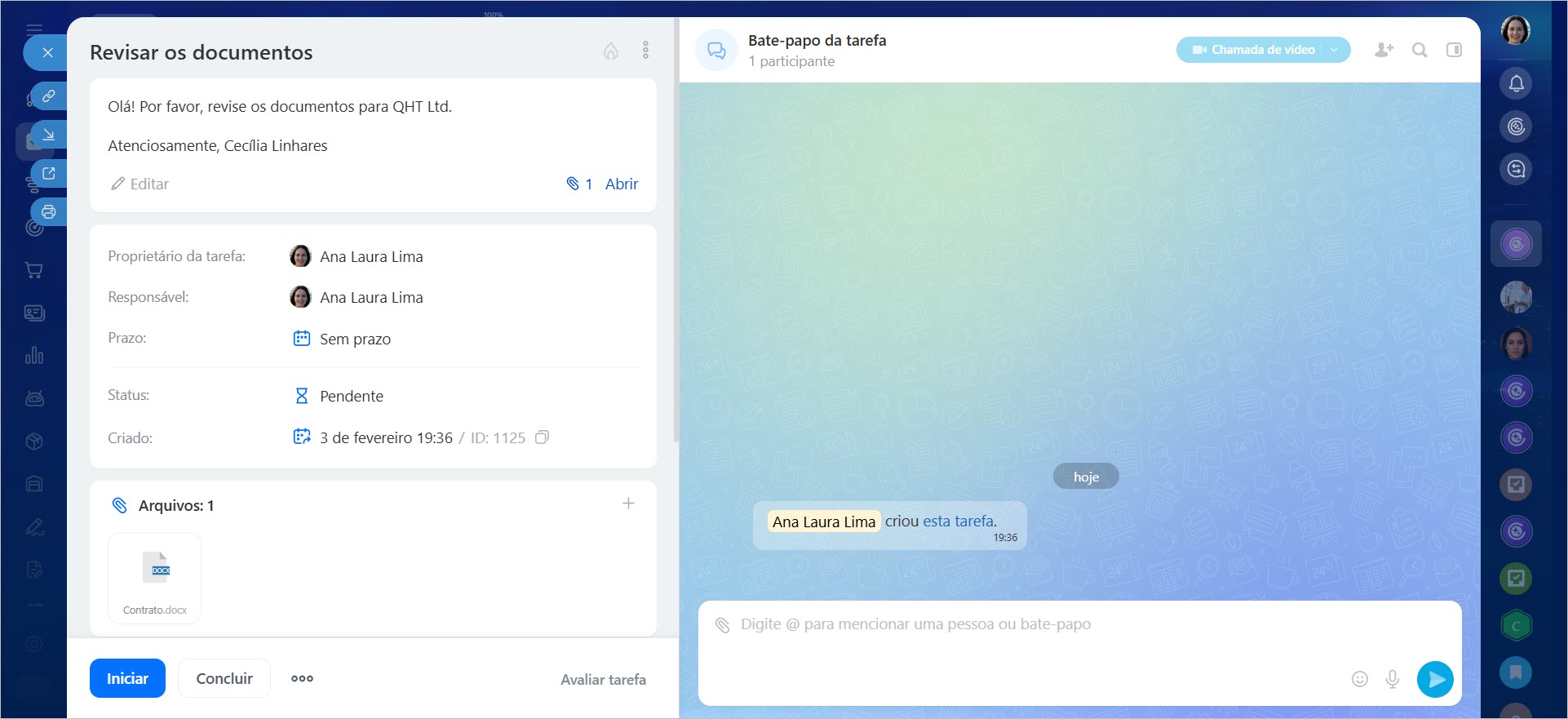Send the chat message

[x=1435, y=679]
